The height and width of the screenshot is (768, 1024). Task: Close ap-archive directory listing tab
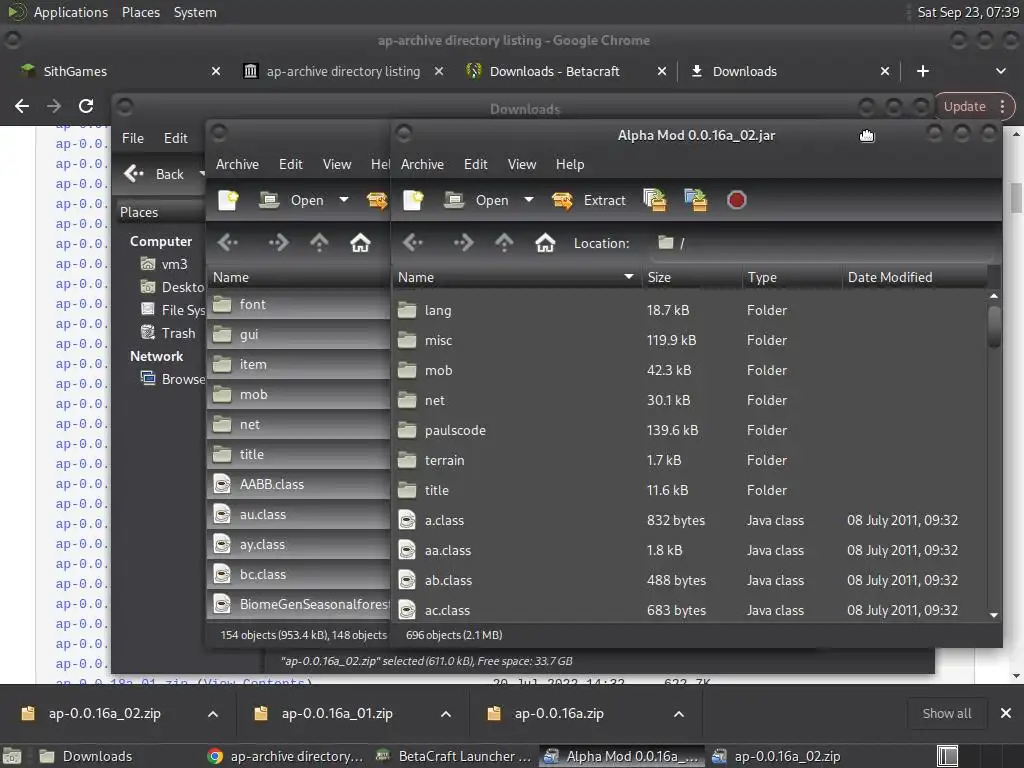click(439, 71)
